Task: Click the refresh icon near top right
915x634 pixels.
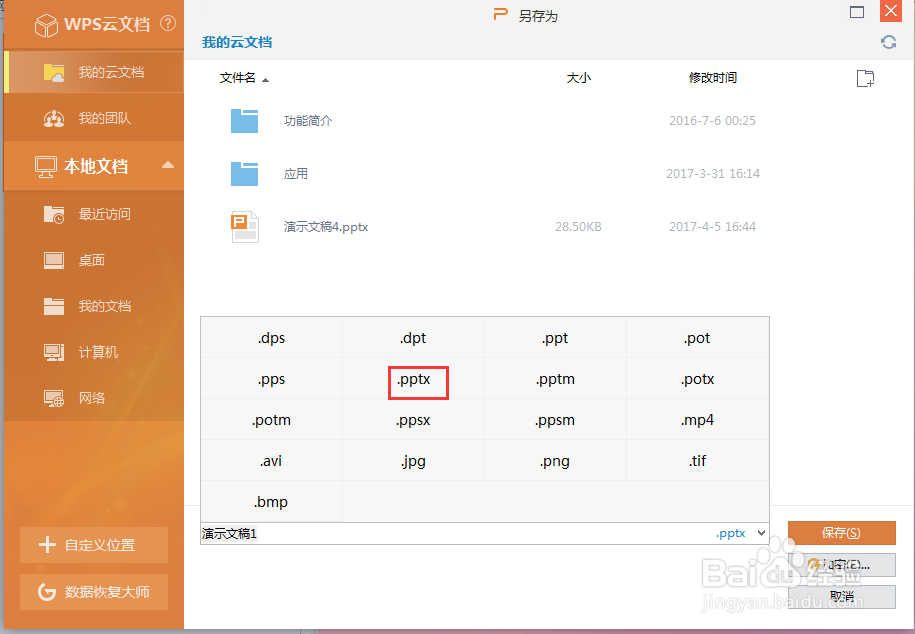Action: coord(888,42)
